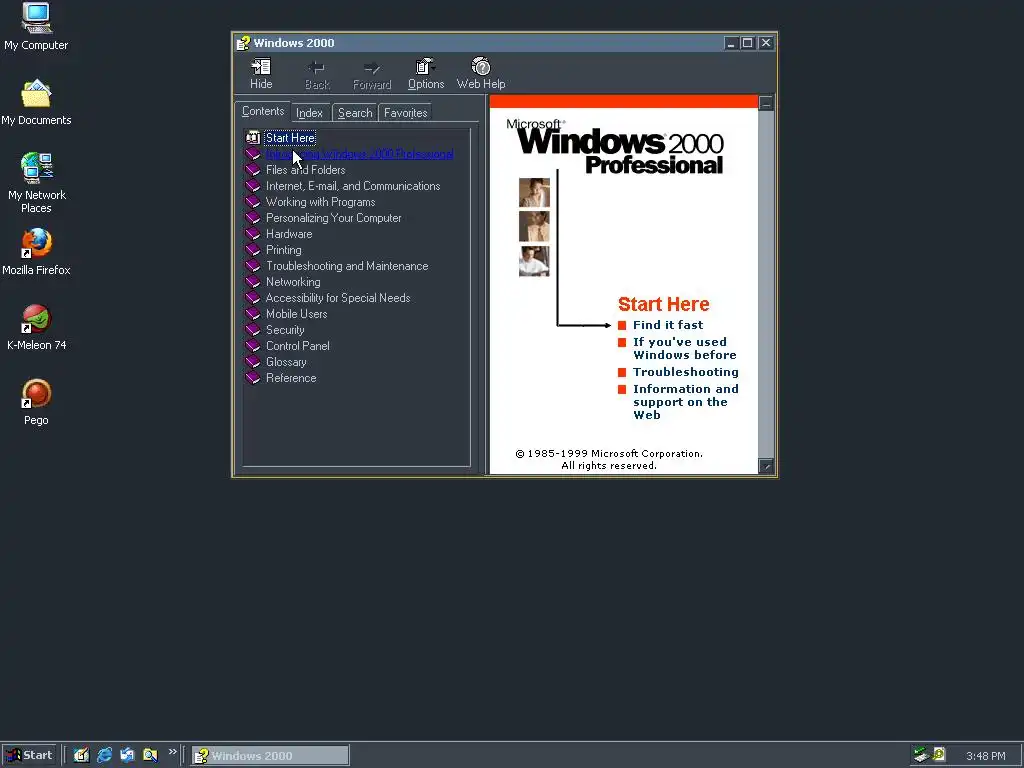Click the content pane scroll down arrow
The width and height of the screenshot is (1024, 768).
pyautogui.click(x=766, y=466)
